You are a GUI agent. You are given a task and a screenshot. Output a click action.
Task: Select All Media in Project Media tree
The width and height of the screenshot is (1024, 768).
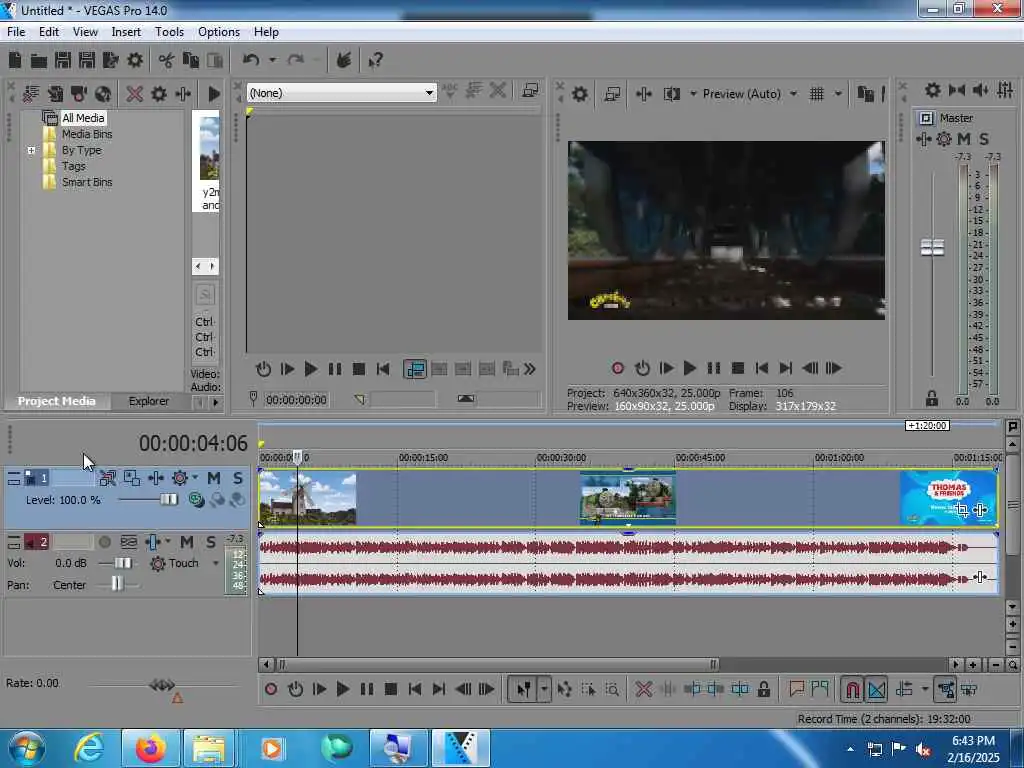(83, 118)
